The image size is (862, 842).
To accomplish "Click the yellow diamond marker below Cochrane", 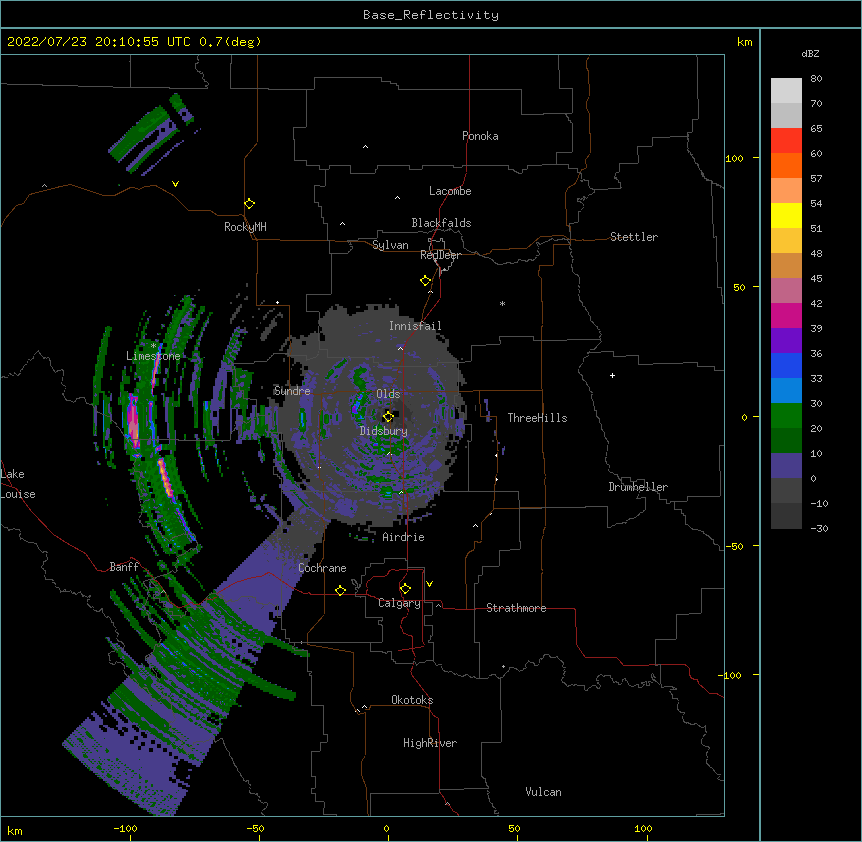I will tap(340, 590).
